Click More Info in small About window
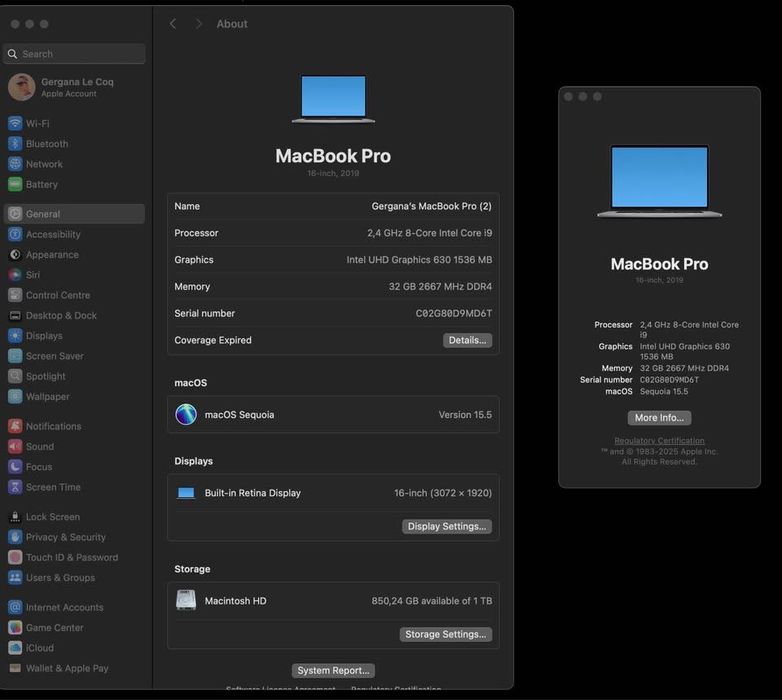 tap(659, 418)
